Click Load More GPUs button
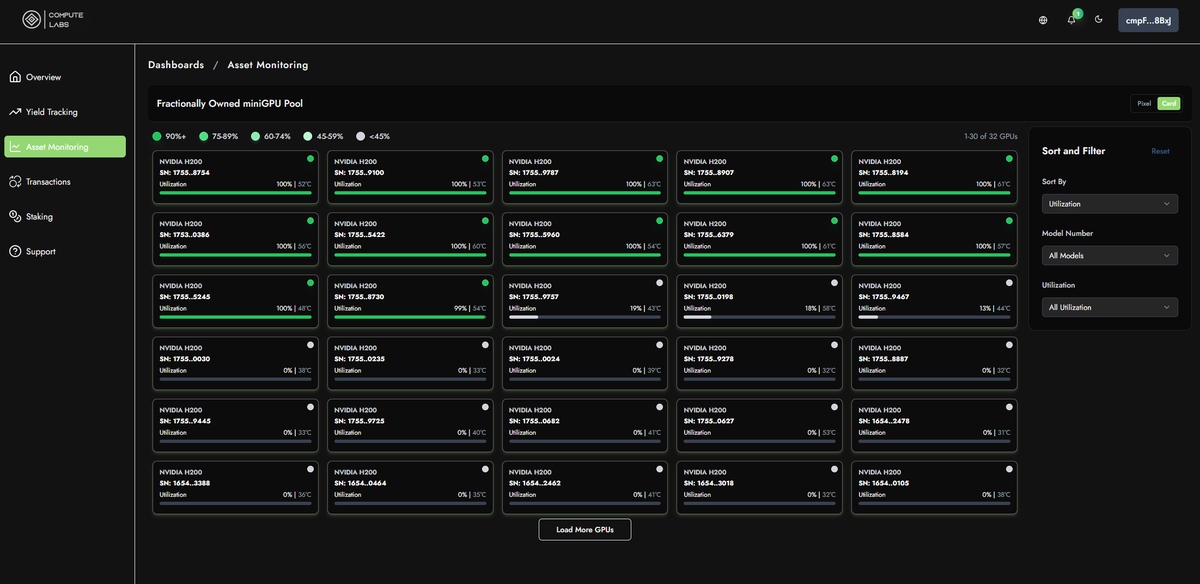The image size is (1200, 584). point(585,529)
